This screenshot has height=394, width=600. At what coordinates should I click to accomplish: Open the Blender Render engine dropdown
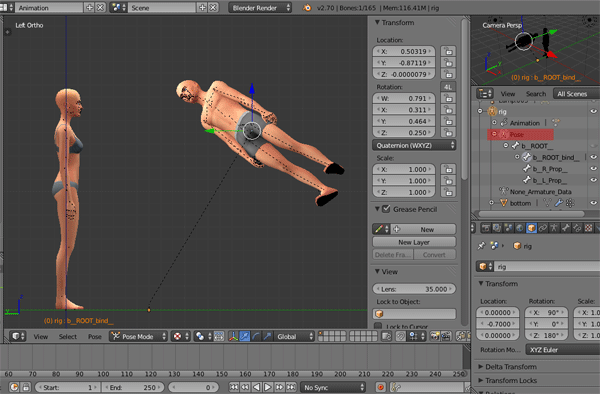coord(260,8)
